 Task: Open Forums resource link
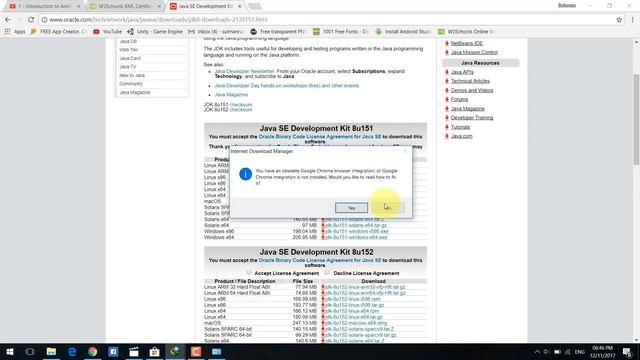(x=459, y=99)
